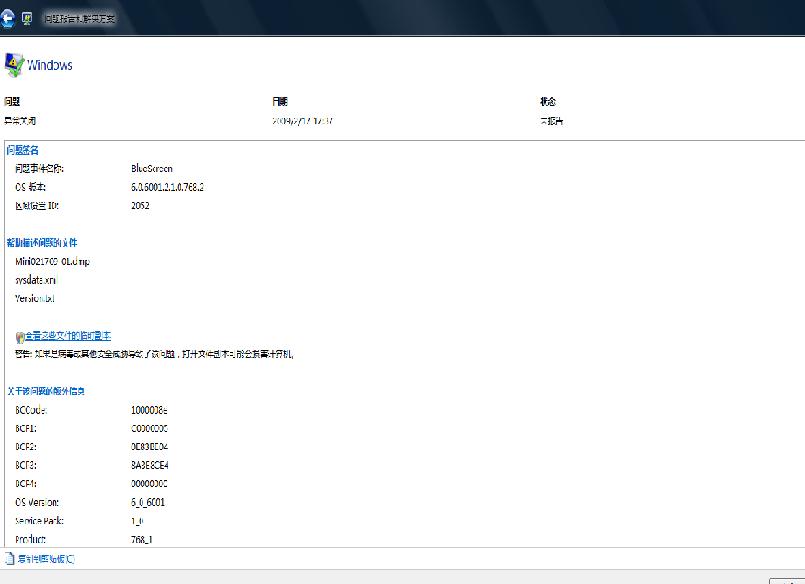Click the 问题事件名称 label
Viewport: 805px width, 584px height.
click(x=40, y=168)
